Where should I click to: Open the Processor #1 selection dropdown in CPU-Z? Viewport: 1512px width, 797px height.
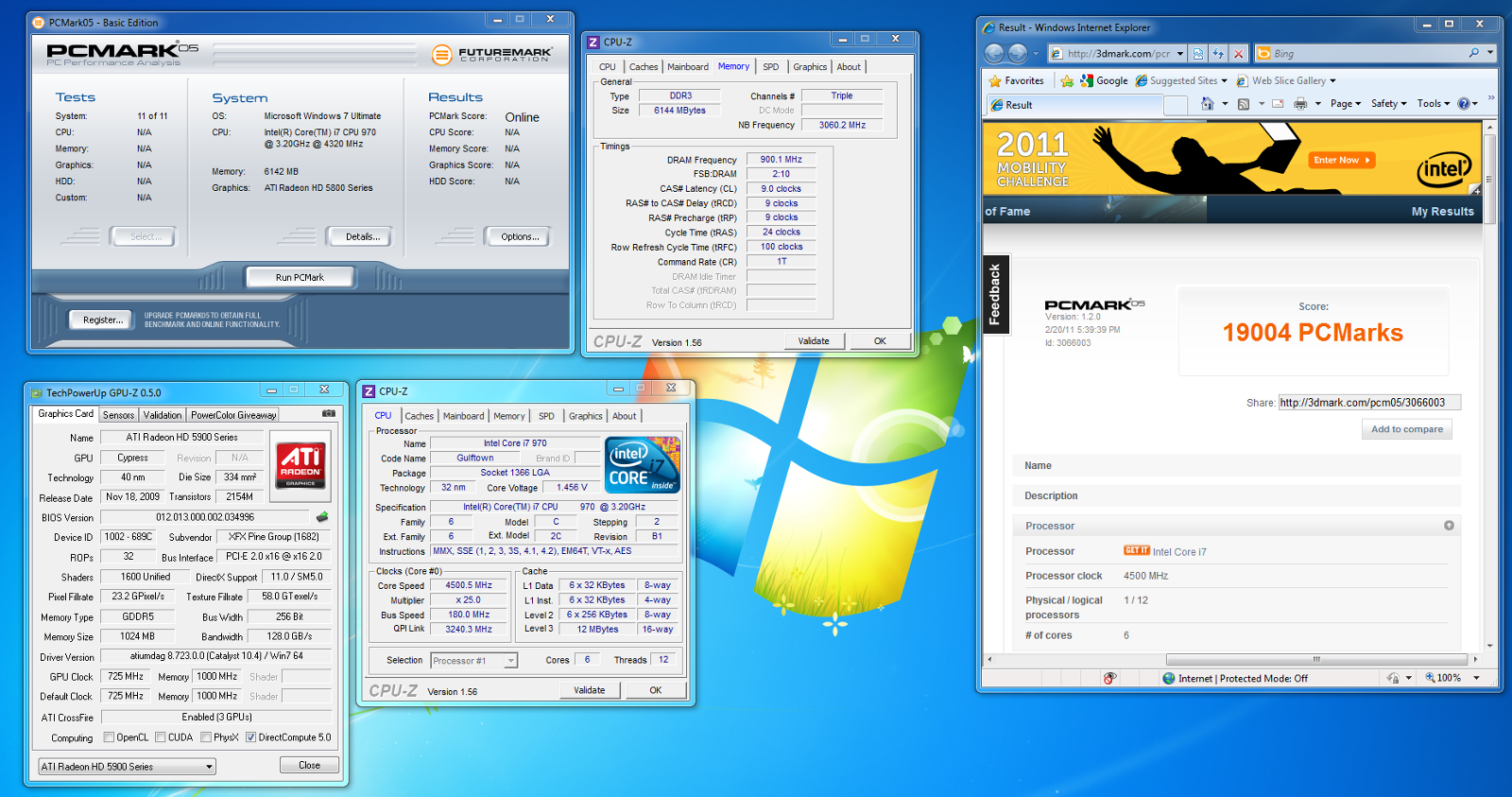[x=474, y=661]
